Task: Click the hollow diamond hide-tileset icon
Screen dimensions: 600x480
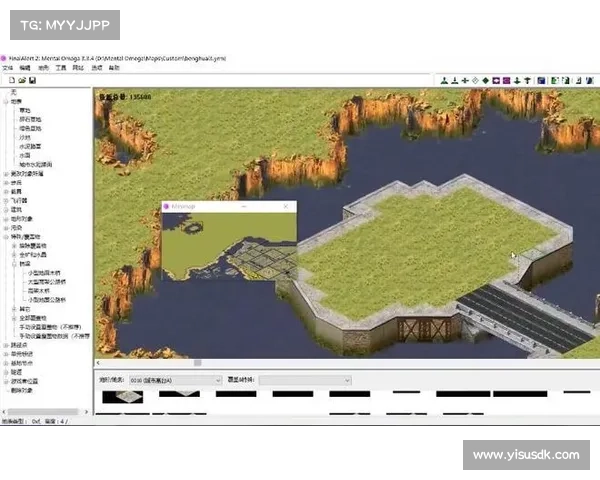Action: 475,80
